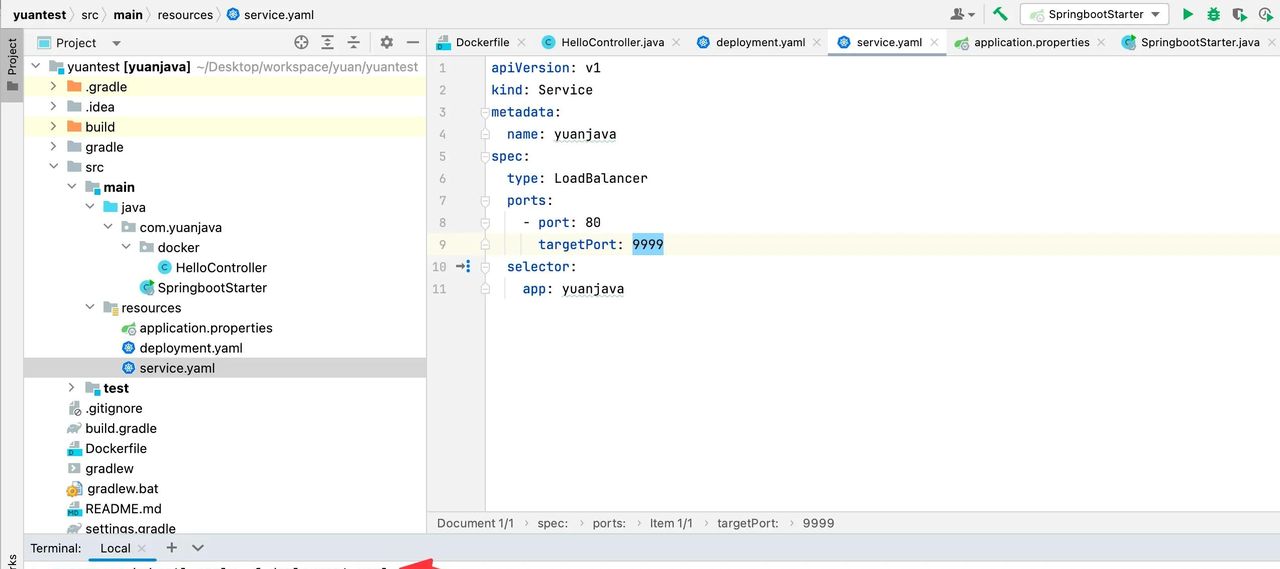The image size is (1280, 569).
Task: Open build.gradle in project tree
Action: tap(121, 428)
